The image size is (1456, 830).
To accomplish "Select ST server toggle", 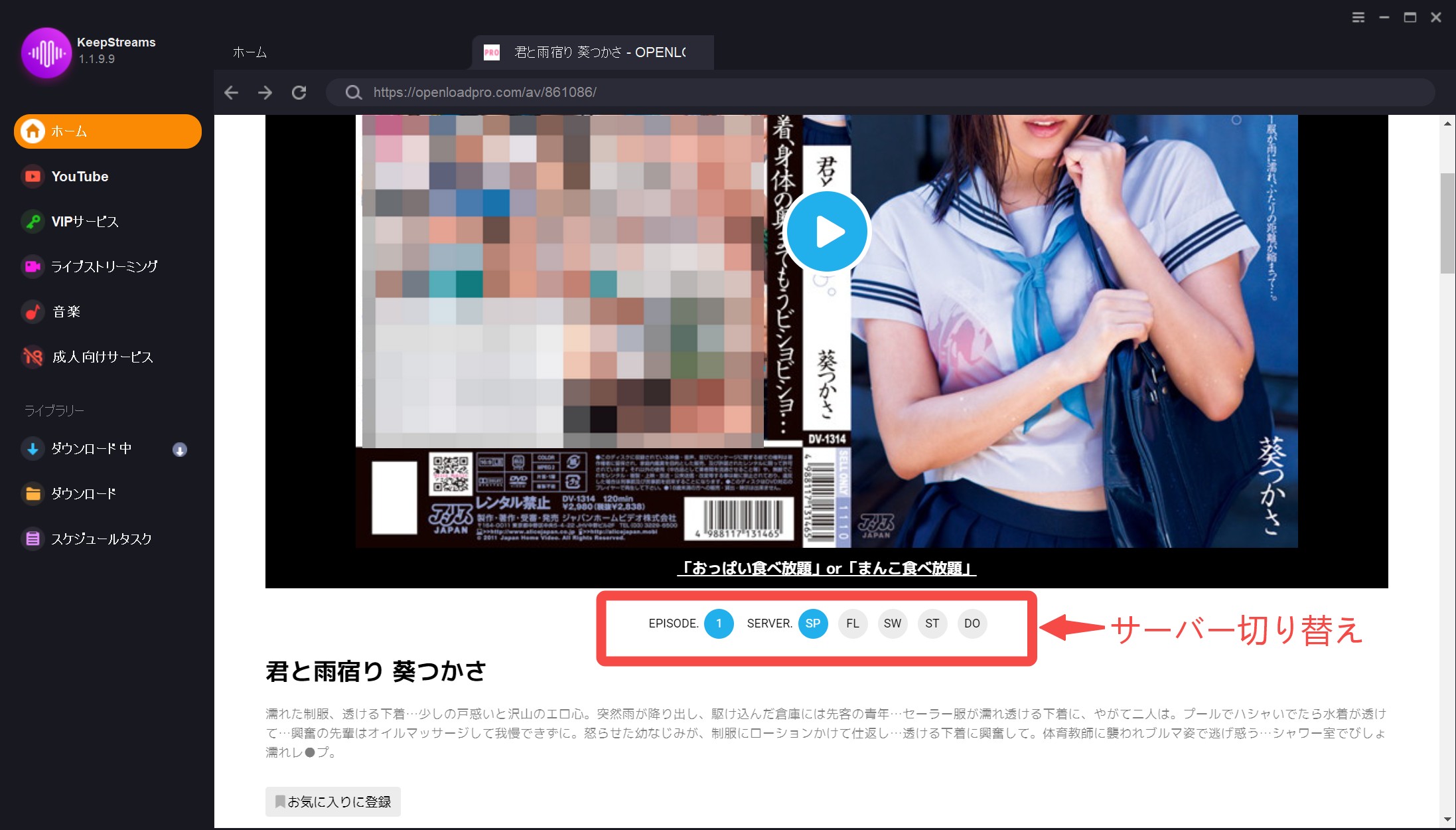I will (x=931, y=623).
